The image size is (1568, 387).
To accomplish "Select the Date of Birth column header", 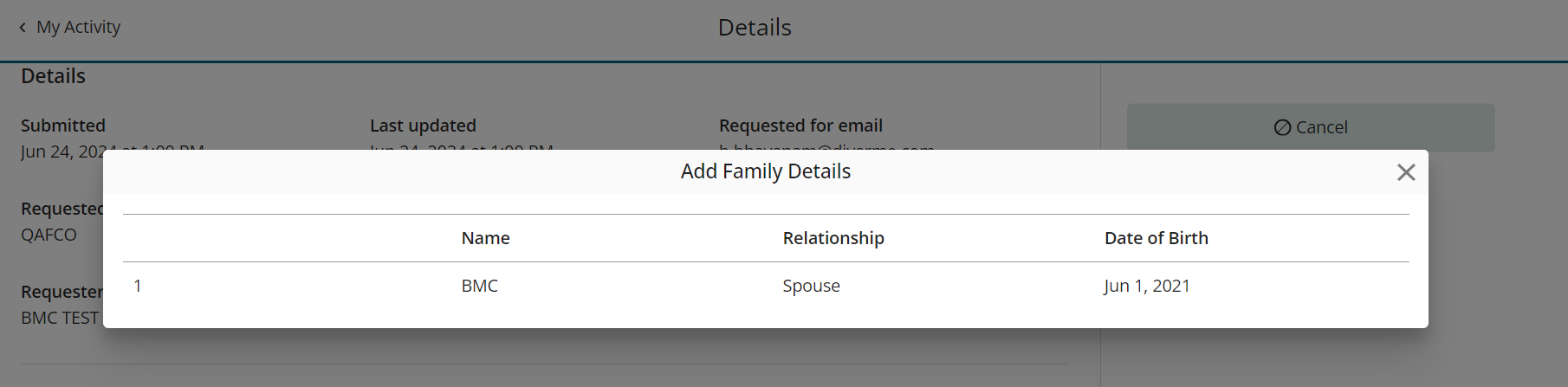I will 1156,238.
